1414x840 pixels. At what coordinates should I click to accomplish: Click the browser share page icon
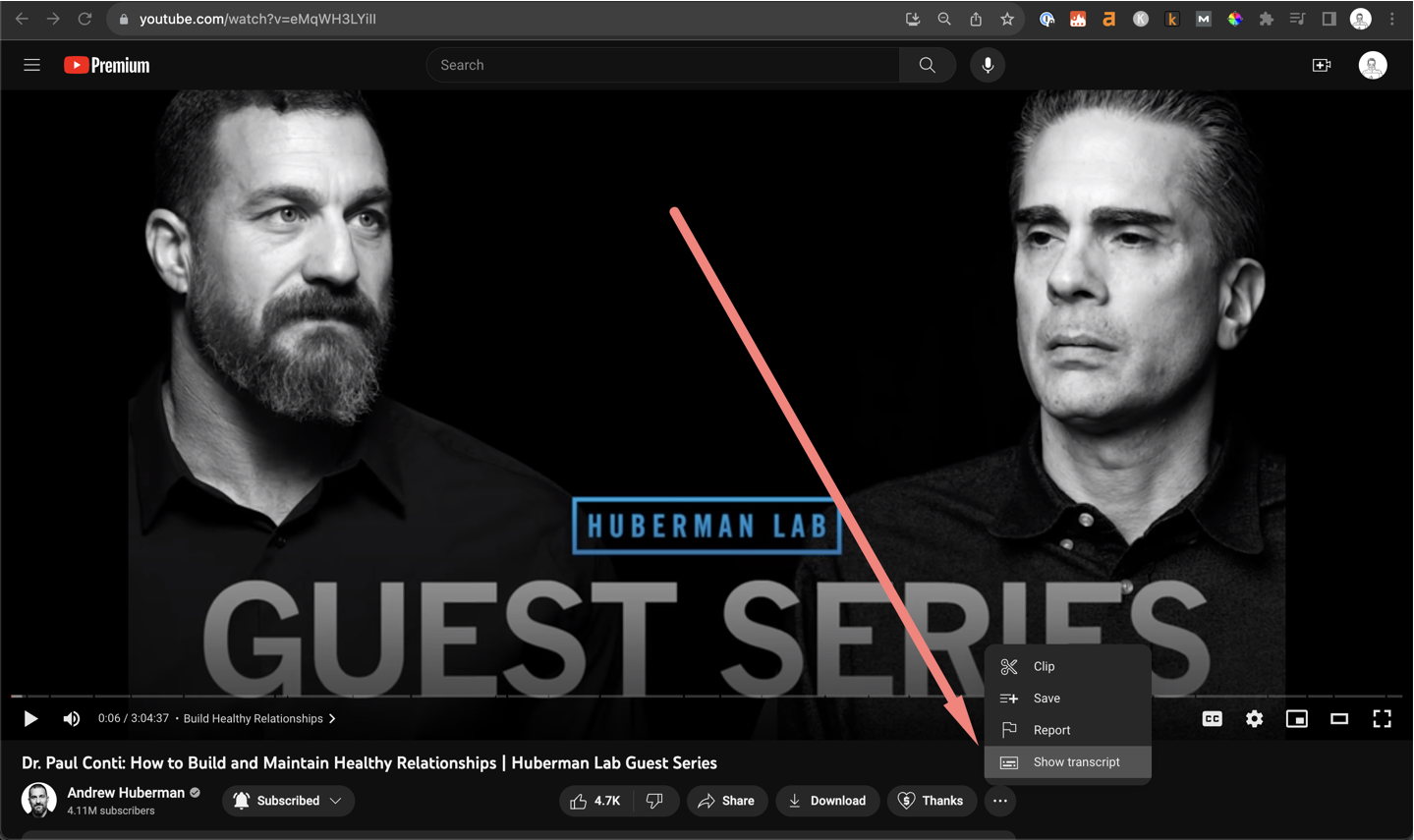coord(976,19)
